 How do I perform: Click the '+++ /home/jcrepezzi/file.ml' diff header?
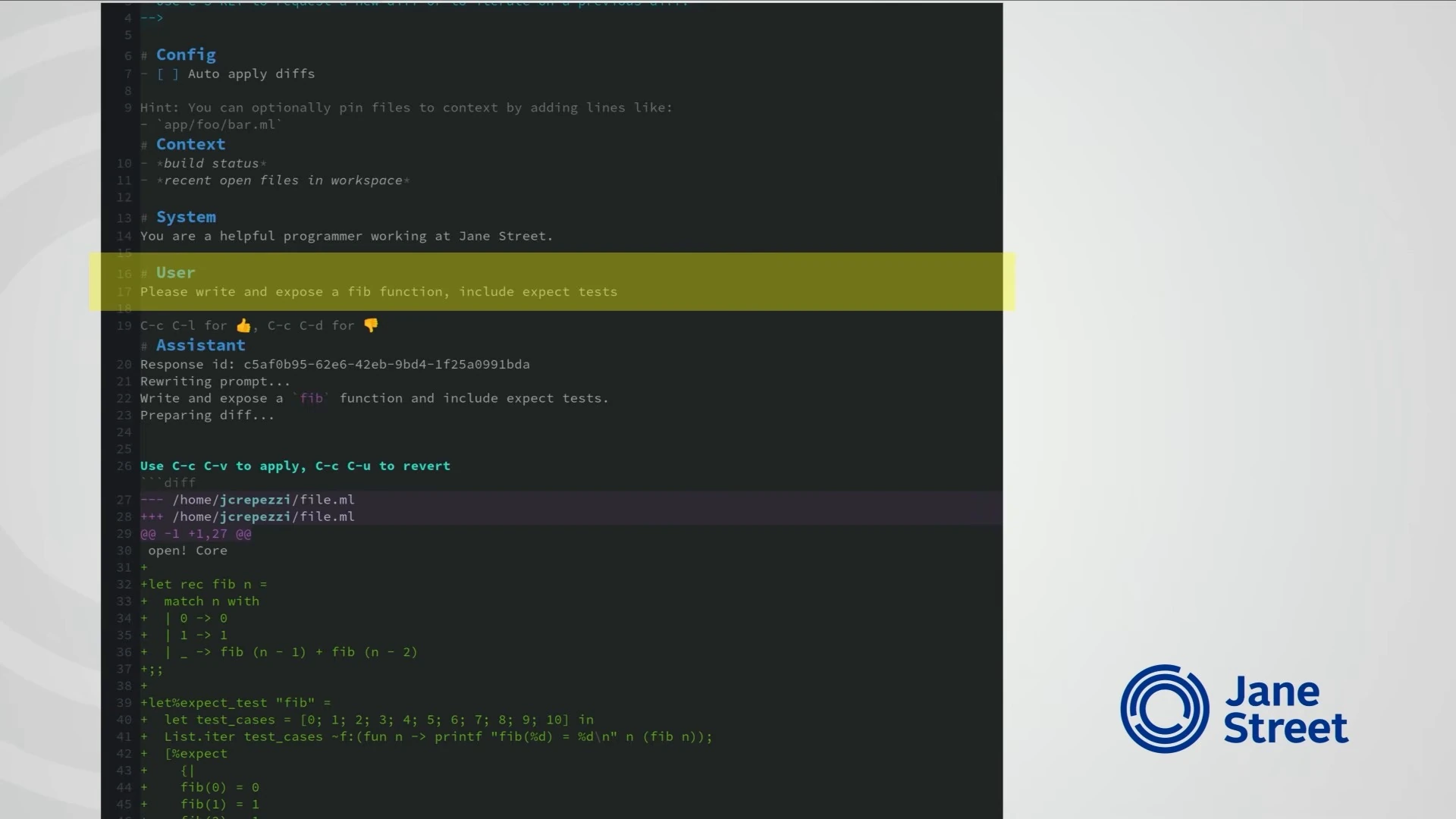click(x=247, y=516)
